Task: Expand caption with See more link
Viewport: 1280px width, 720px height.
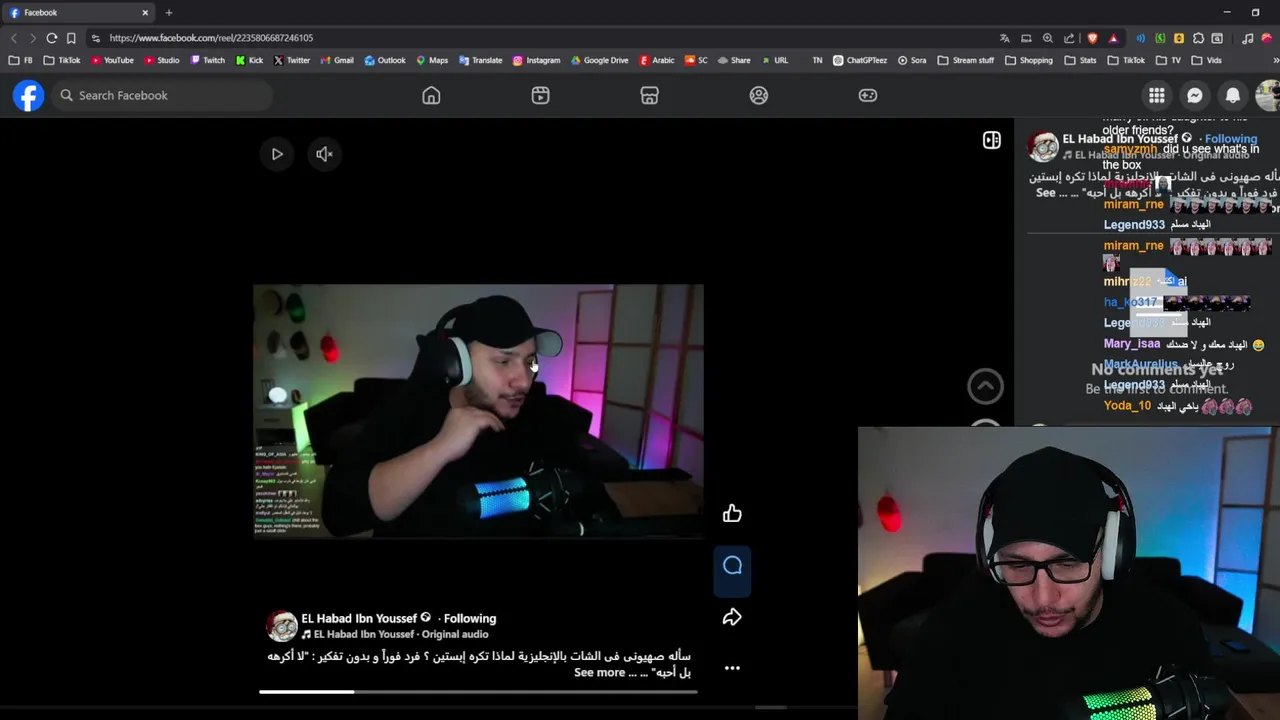Action: [599, 673]
